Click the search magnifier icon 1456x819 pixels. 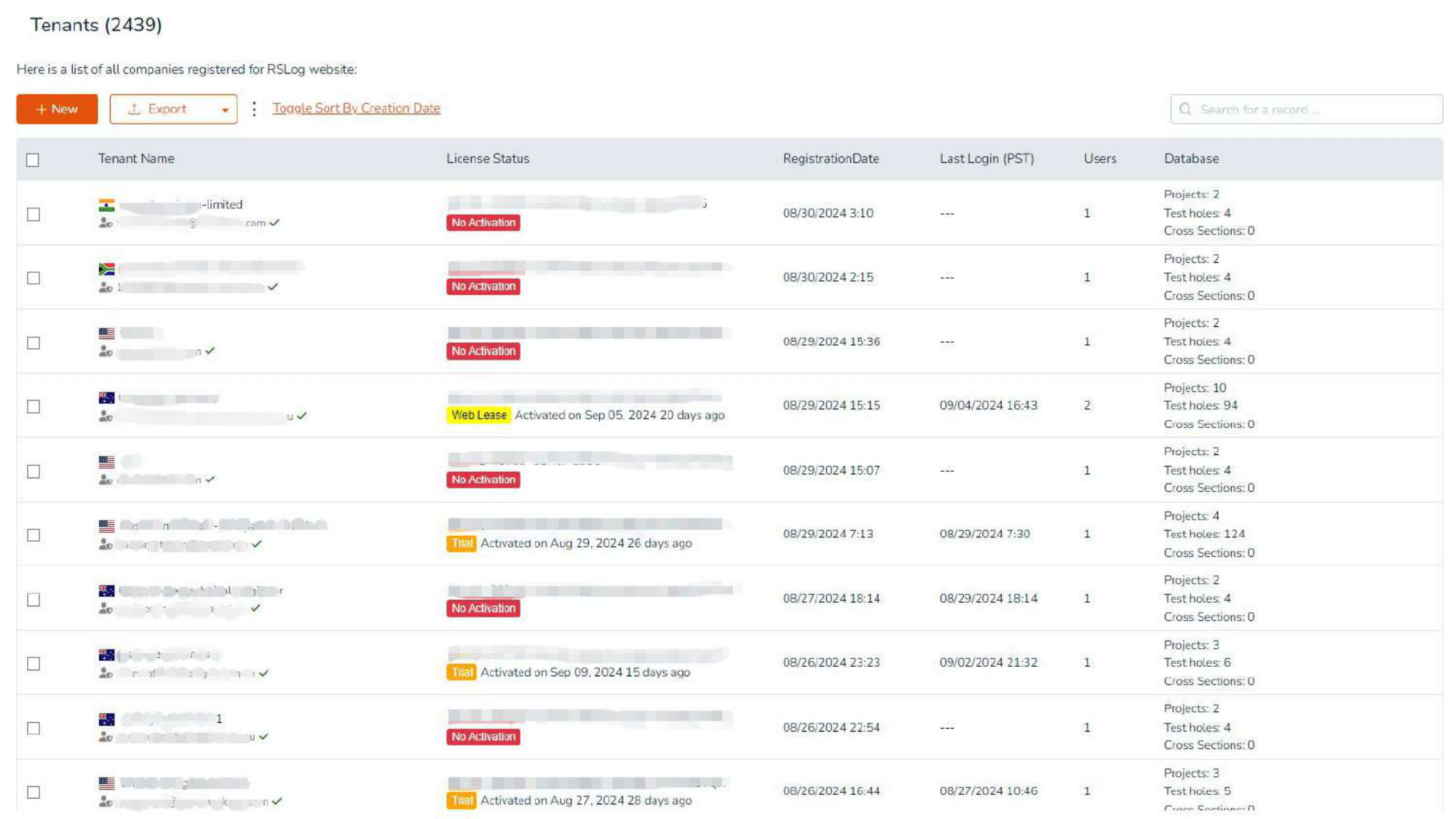[x=1185, y=109]
